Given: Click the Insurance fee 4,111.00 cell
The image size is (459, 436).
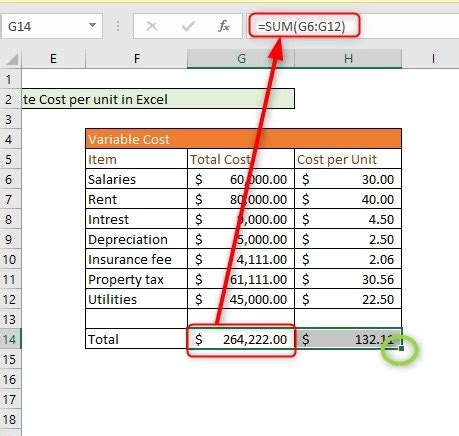Looking at the screenshot, I should [241, 259].
